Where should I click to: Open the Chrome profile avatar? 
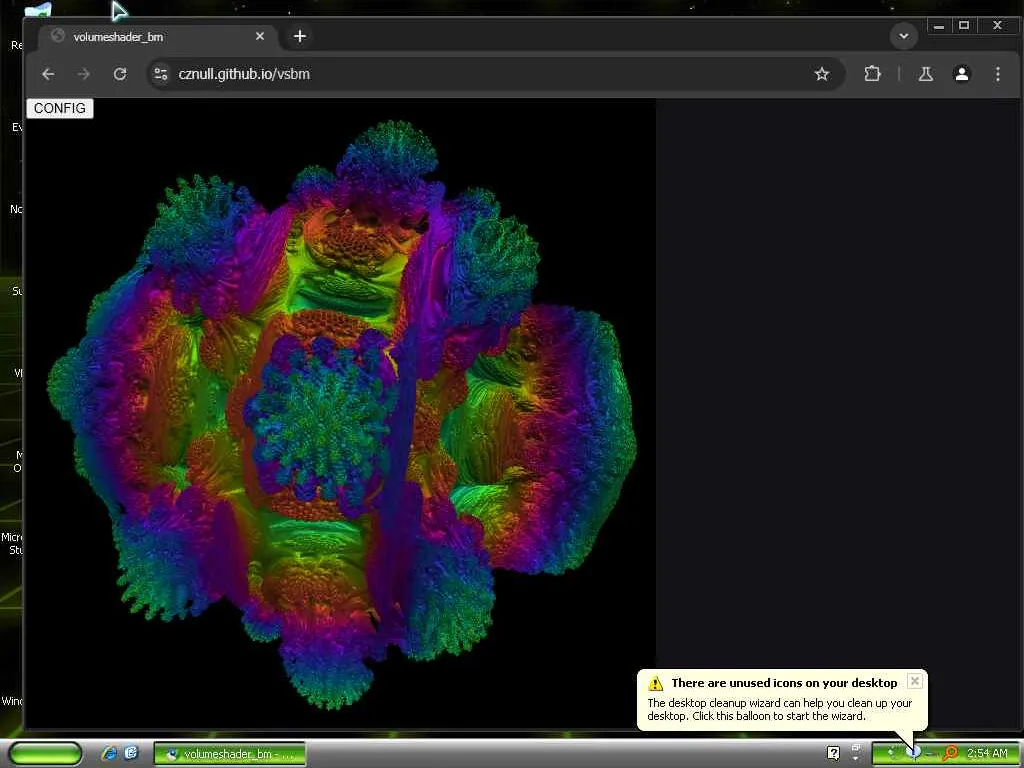(x=961, y=74)
